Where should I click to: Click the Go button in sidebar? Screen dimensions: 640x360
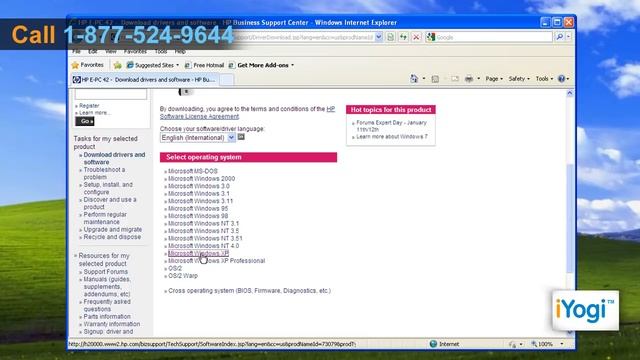(84, 121)
